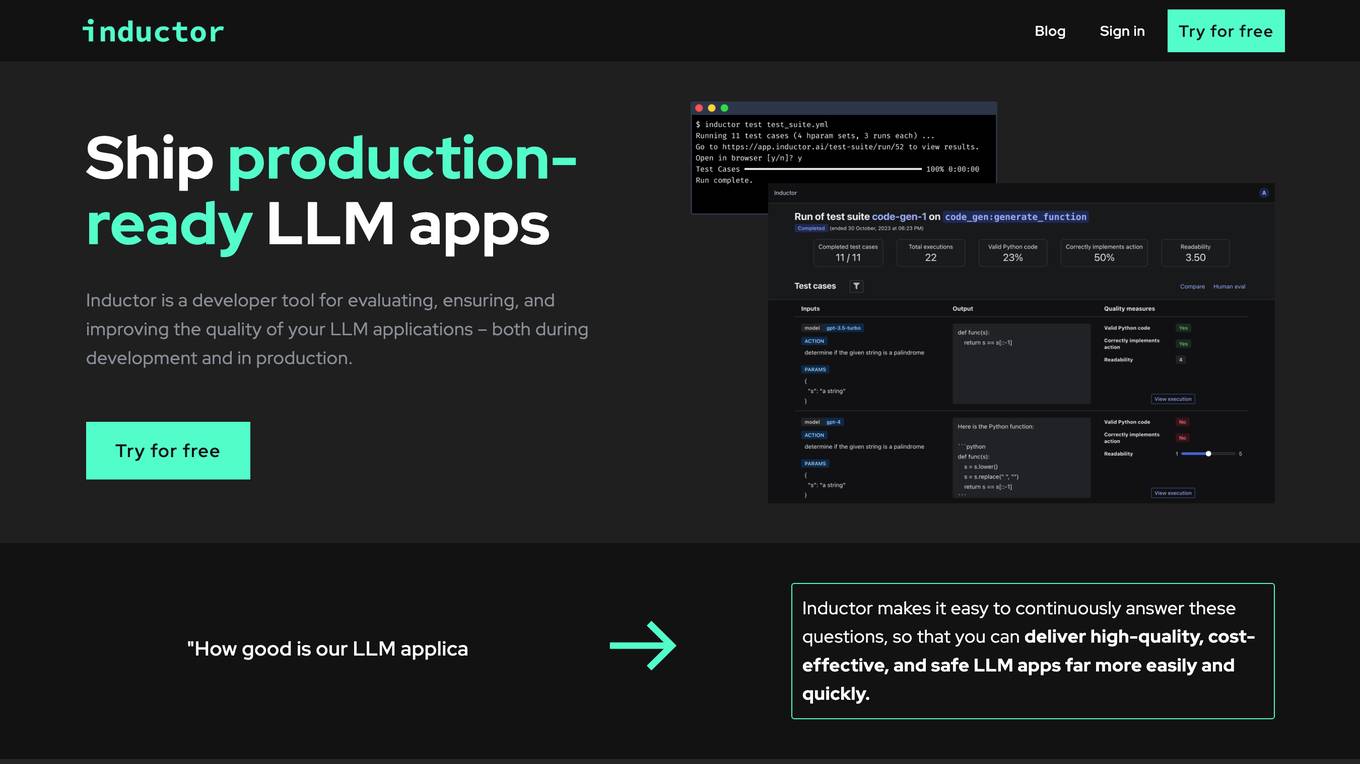Image resolution: width=1360 pixels, height=764 pixels.
Task: Click the paragraph starting 'Inductor is a developer tool'
Action: pyautogui.click(x=337, y=329)
